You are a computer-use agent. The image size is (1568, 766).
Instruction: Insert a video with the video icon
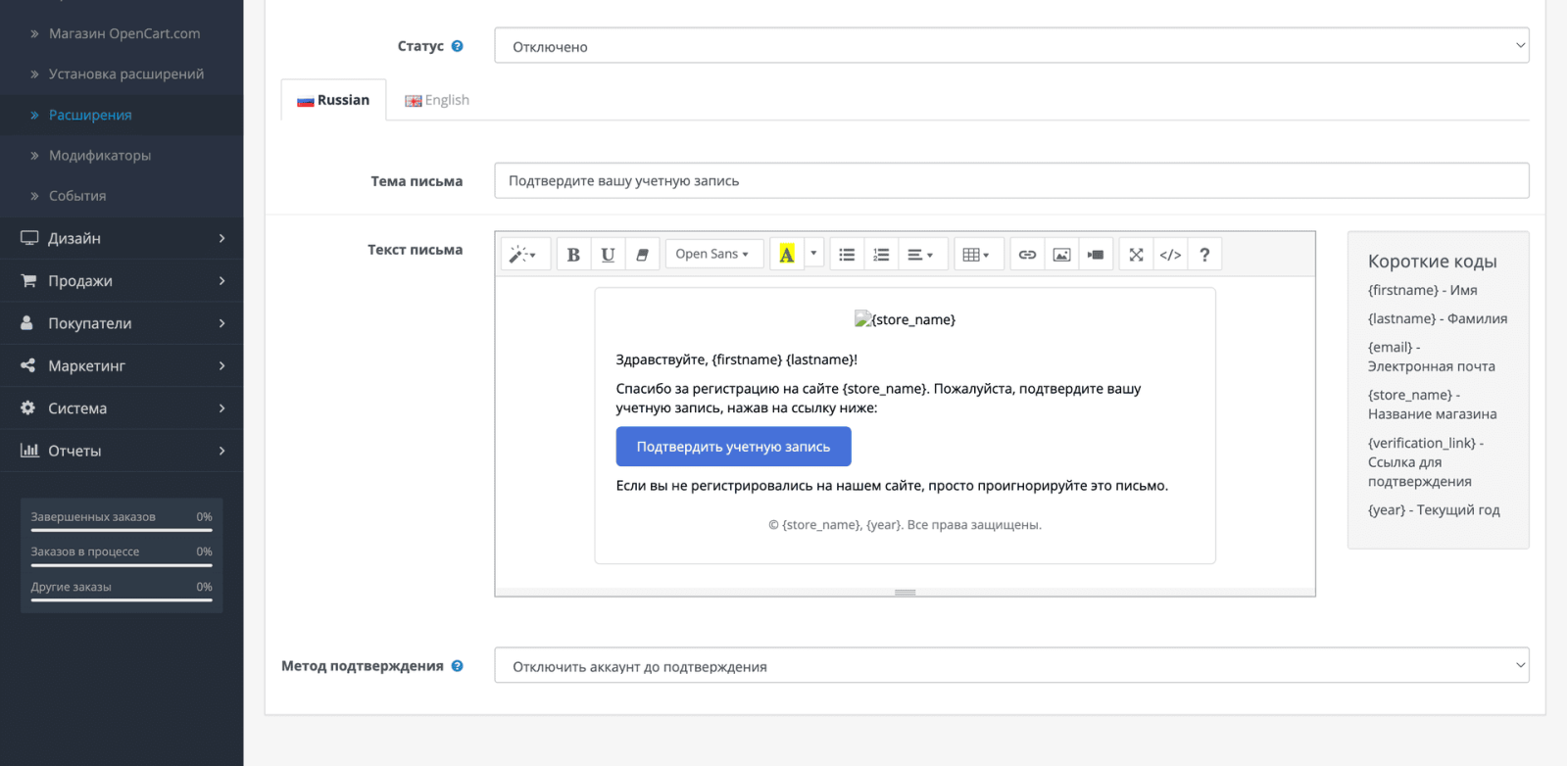tap(1096, 255)
